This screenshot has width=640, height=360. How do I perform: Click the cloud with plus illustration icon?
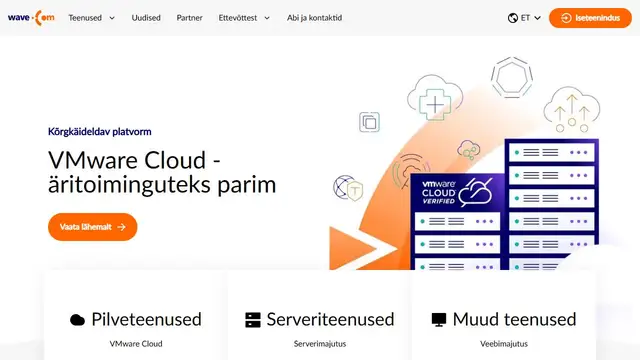coord(435,98)
